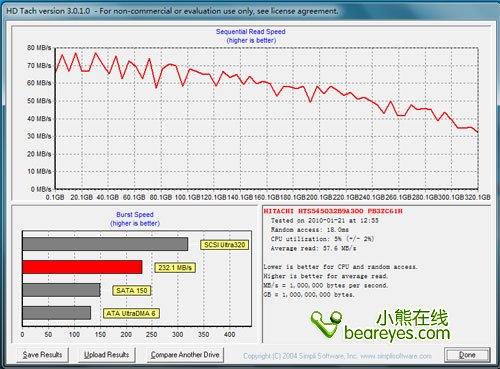This screenshot has width=500, height=369.
Task: Select the SCSI Ultra320 label
Action: coord(224,245)
